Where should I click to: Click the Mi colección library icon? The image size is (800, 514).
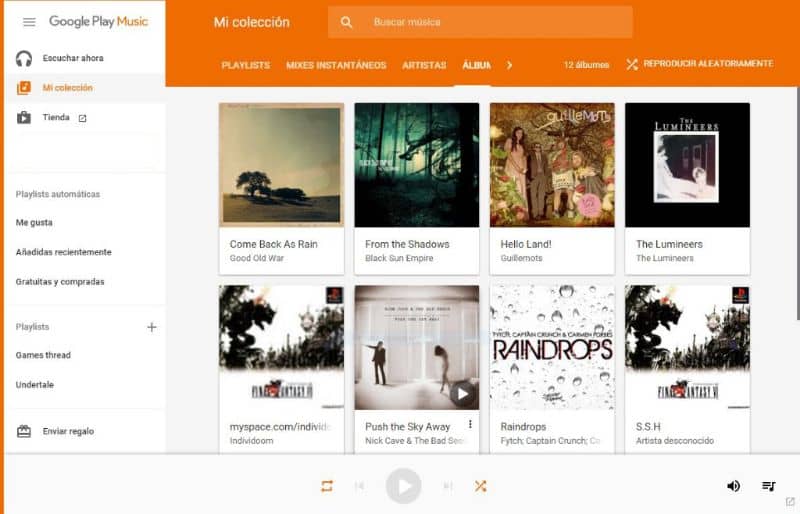point(24,88)
